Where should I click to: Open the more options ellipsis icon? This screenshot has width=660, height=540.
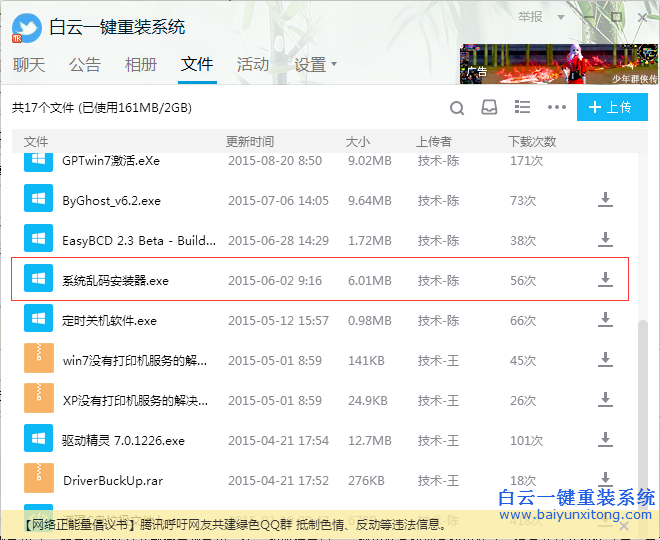(x=556, y=108)
